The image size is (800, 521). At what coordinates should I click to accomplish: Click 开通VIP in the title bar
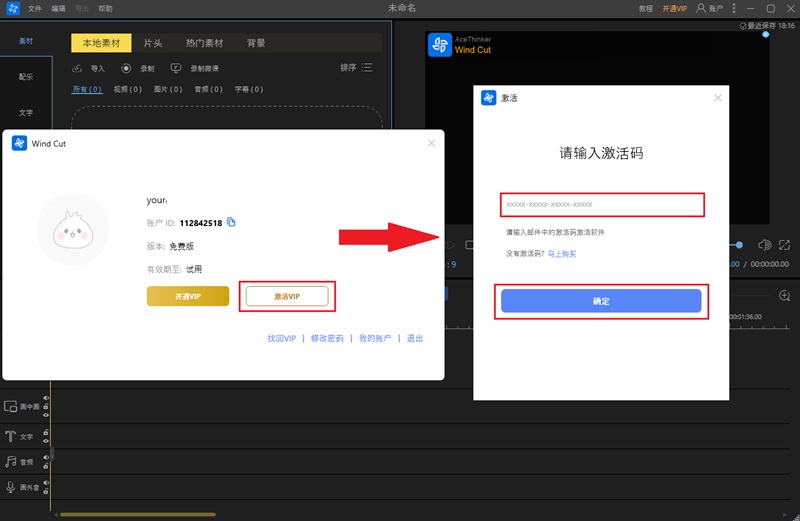tap(674, 9)
